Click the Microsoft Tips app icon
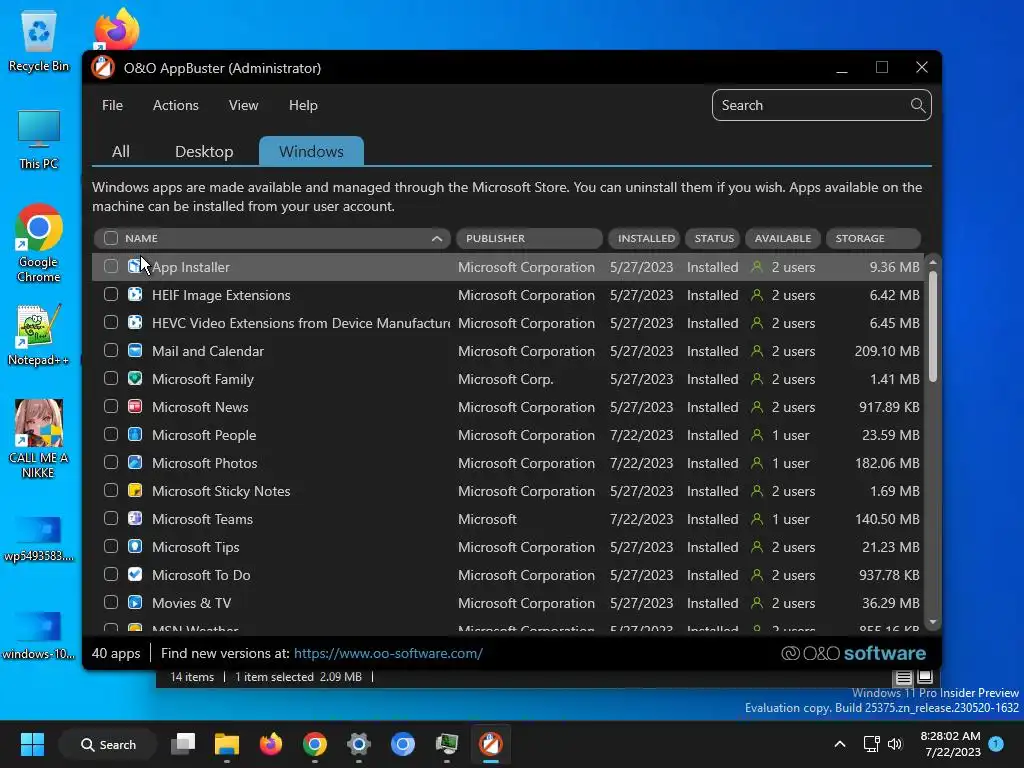 (x=135, y=547)
